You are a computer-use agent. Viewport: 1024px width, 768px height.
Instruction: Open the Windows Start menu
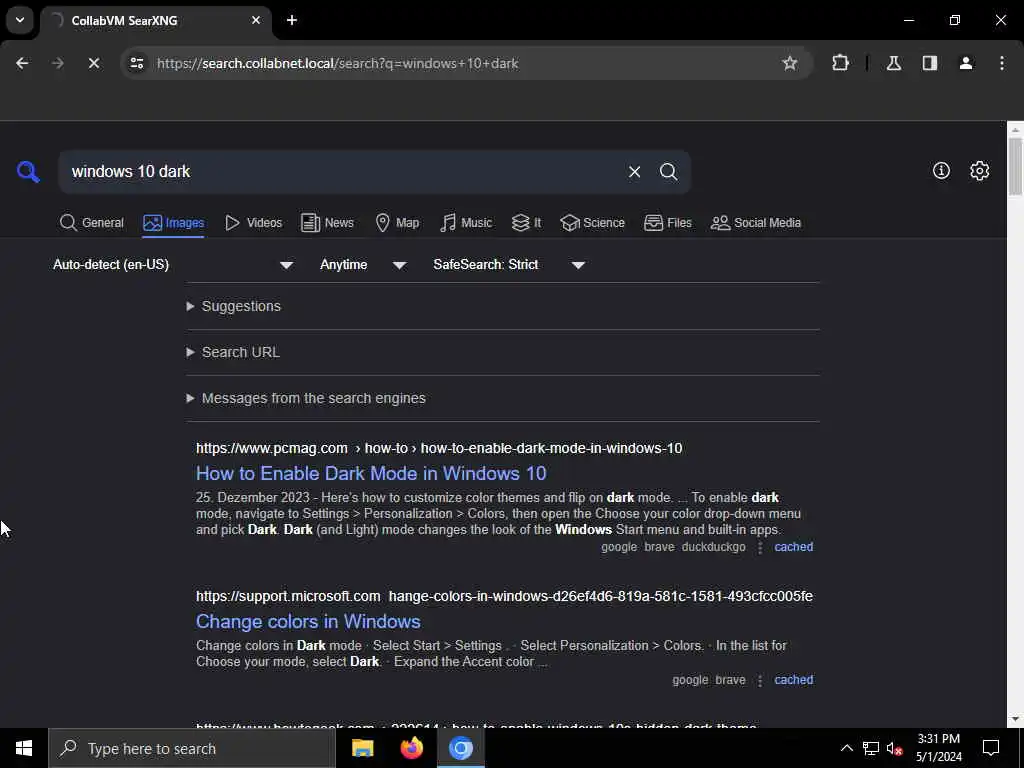(x=24, y=748)
